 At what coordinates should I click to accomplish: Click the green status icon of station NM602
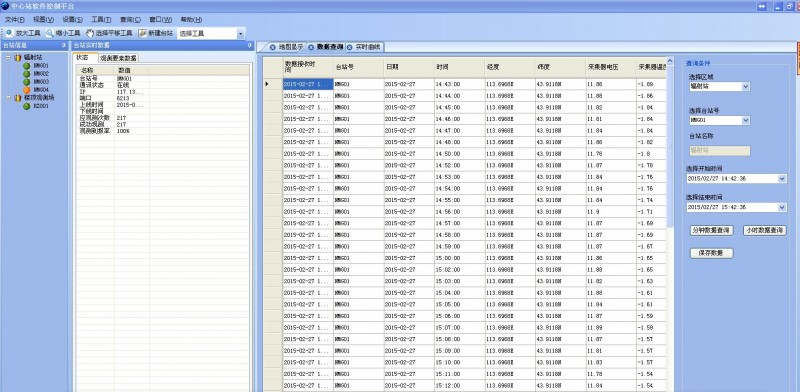pos(27,74)
